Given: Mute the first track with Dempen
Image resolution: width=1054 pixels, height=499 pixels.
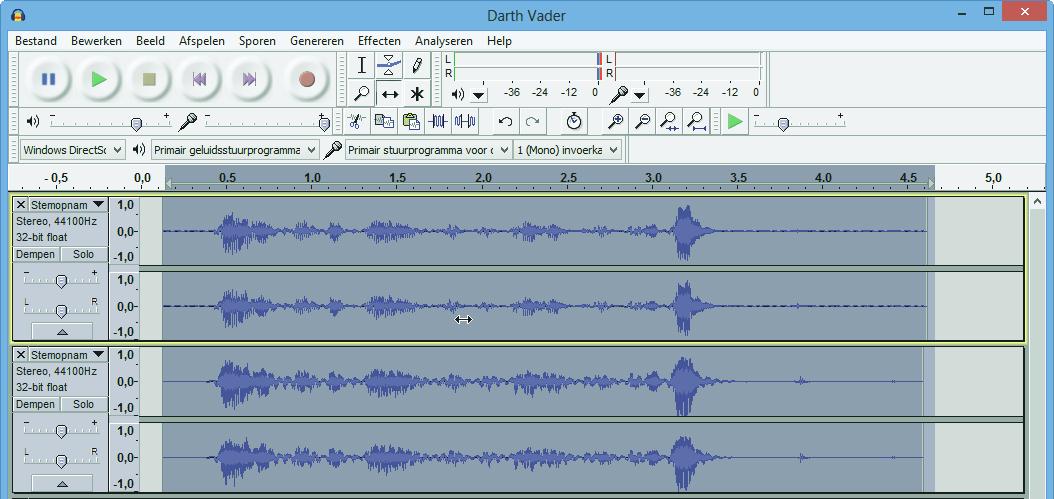Looking at the screenshot, I should [36, 254].
